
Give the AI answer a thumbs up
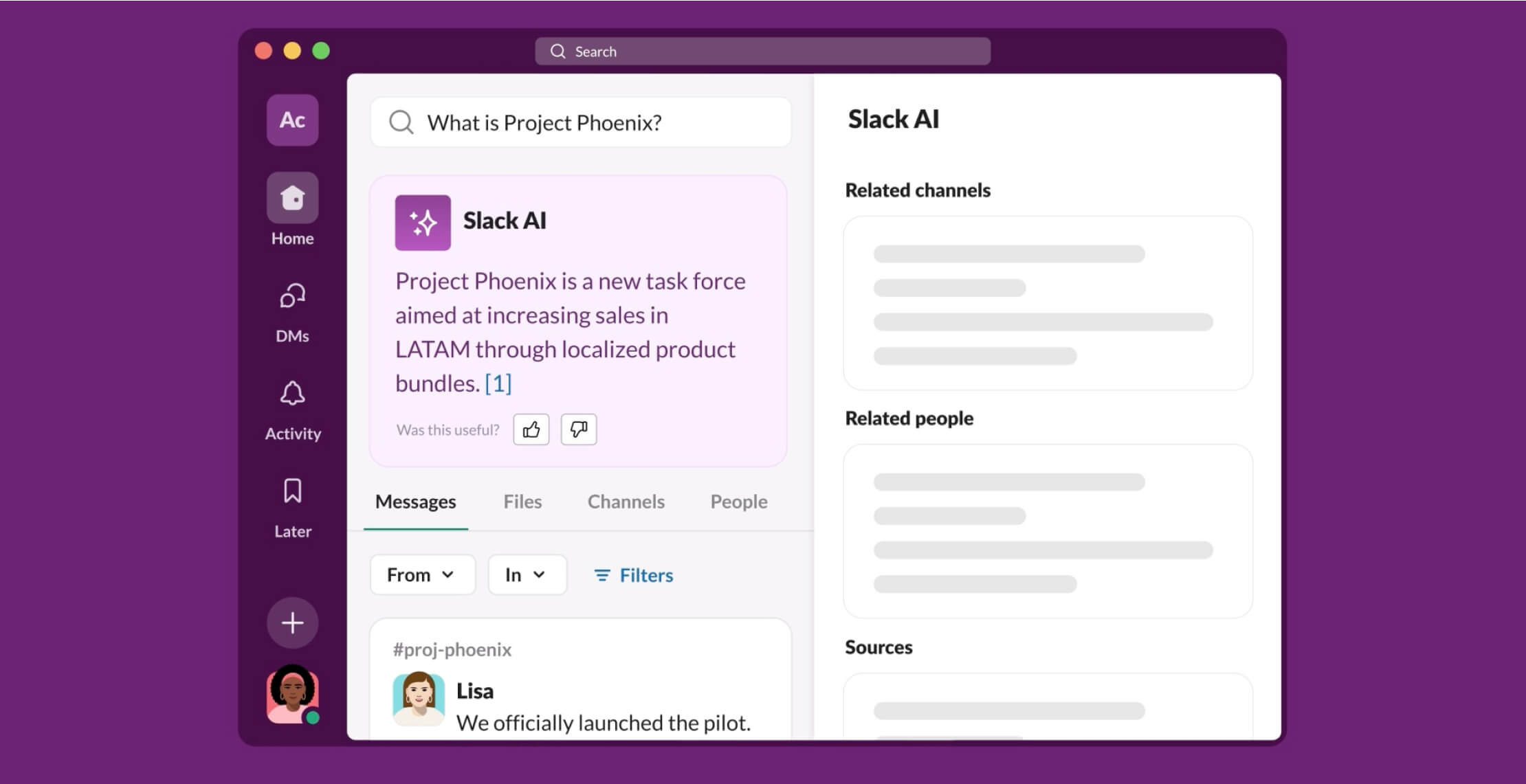tap(530, 429)
